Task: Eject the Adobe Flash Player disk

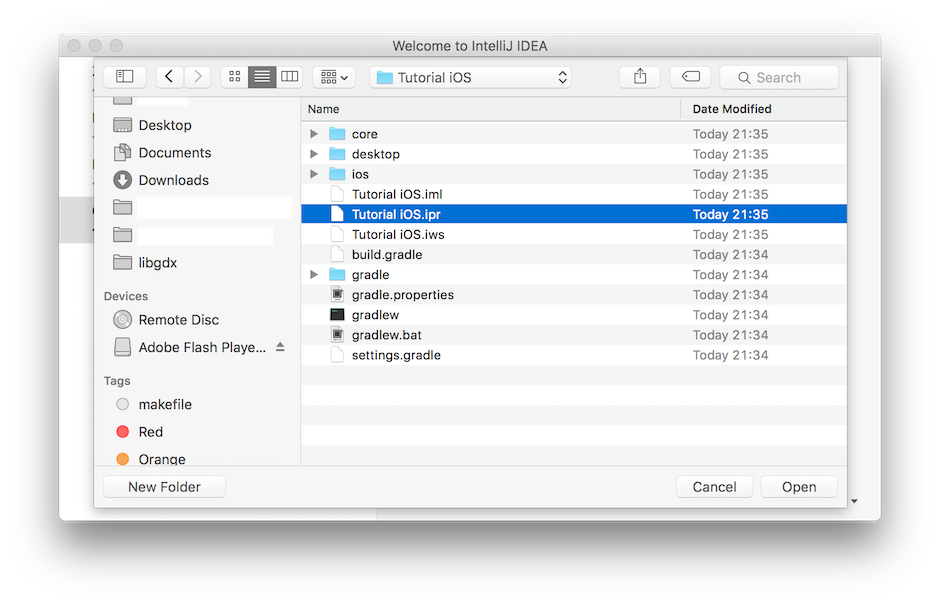Action: [x=280, y=347]
